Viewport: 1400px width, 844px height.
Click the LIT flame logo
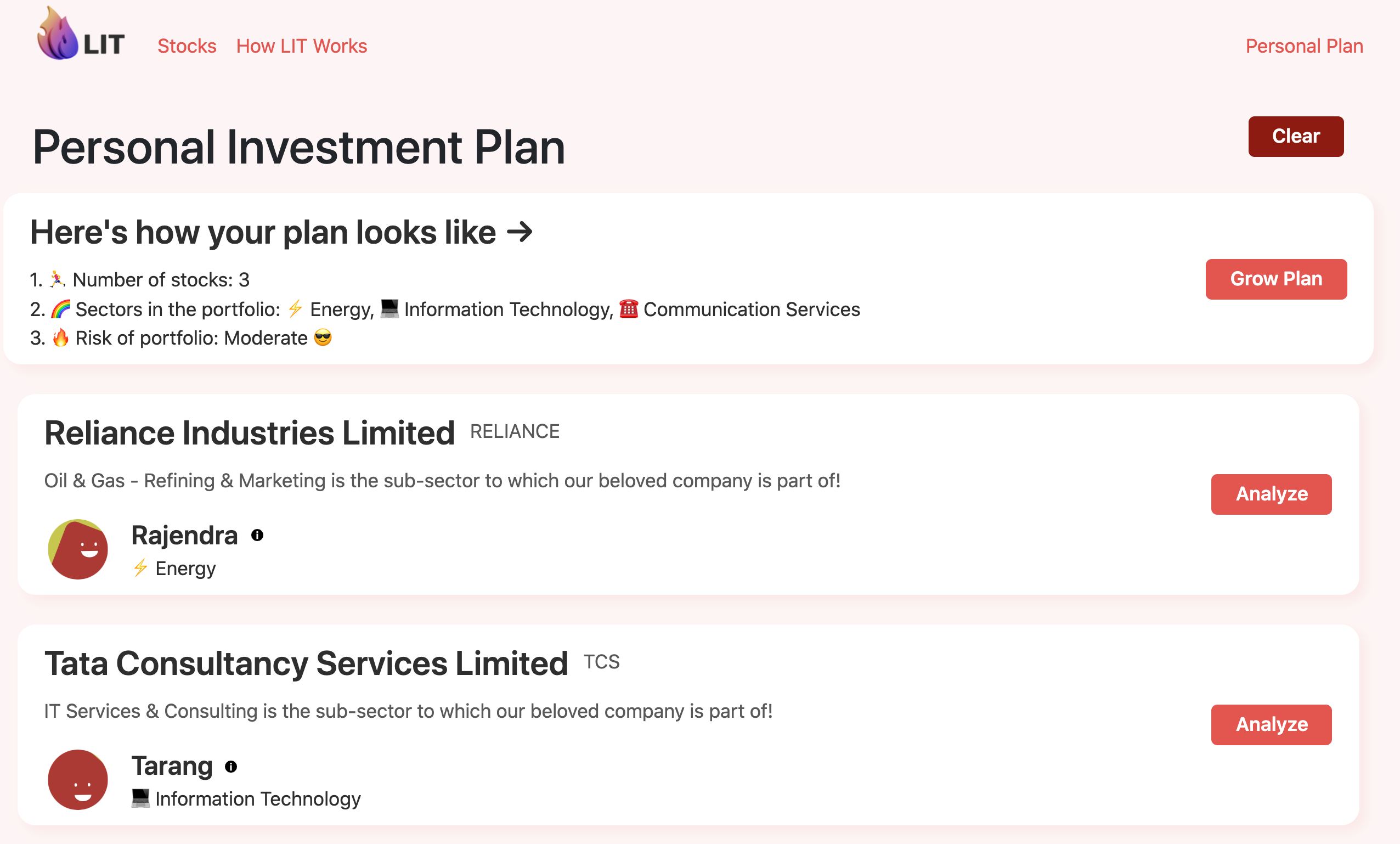click(81, 33)
